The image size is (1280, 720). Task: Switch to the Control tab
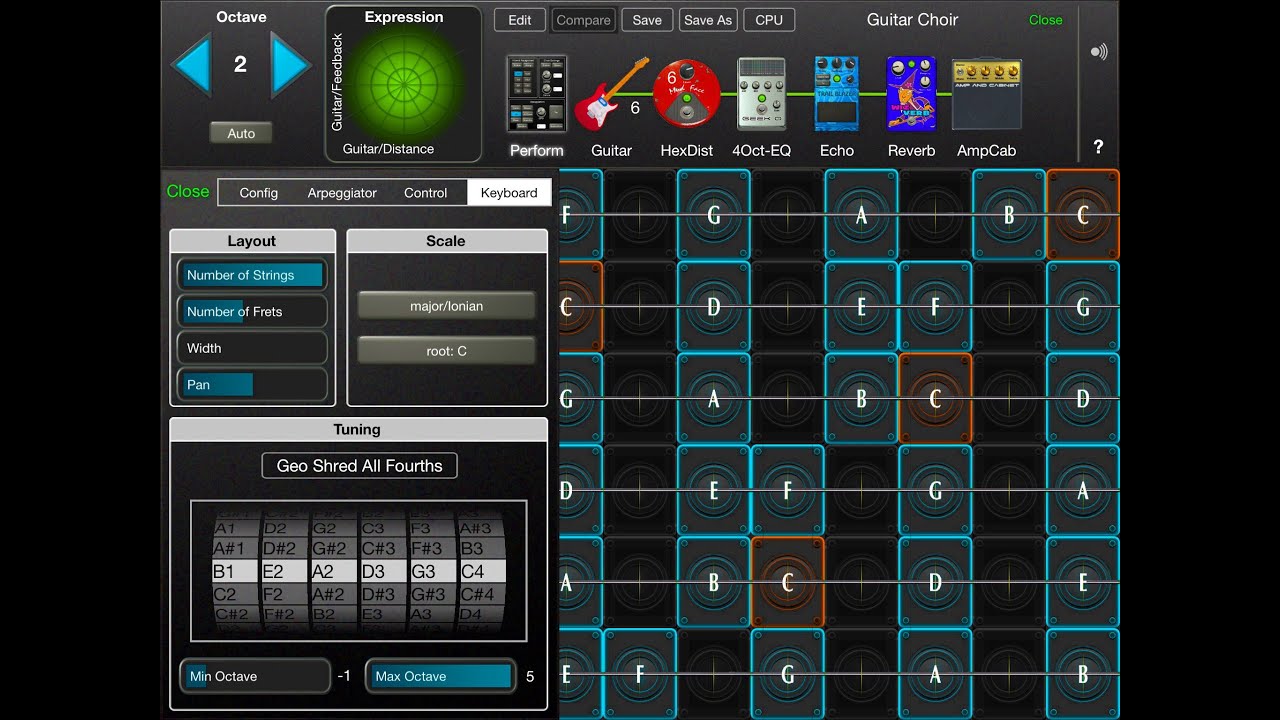(425, 193)
